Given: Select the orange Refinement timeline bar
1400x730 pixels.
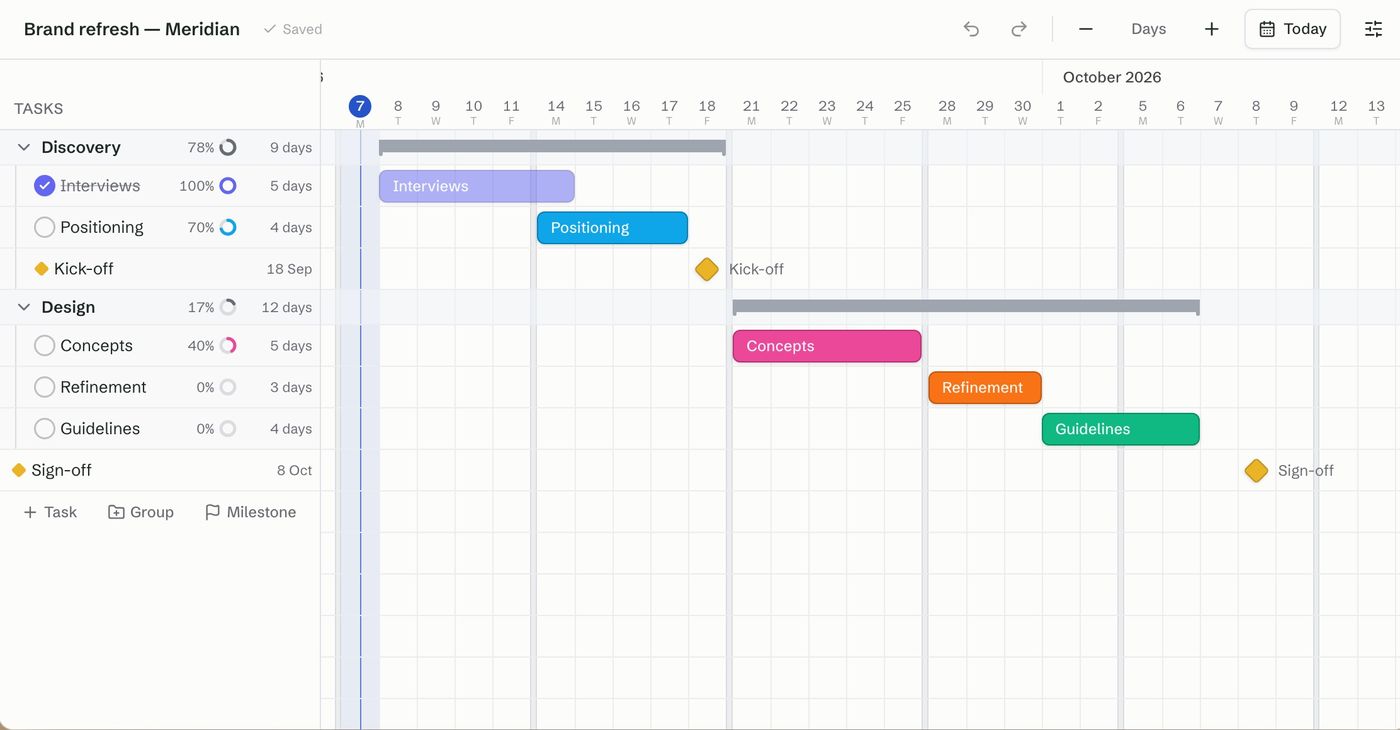Looking at the screenshot, I should [x=985, y=388].
